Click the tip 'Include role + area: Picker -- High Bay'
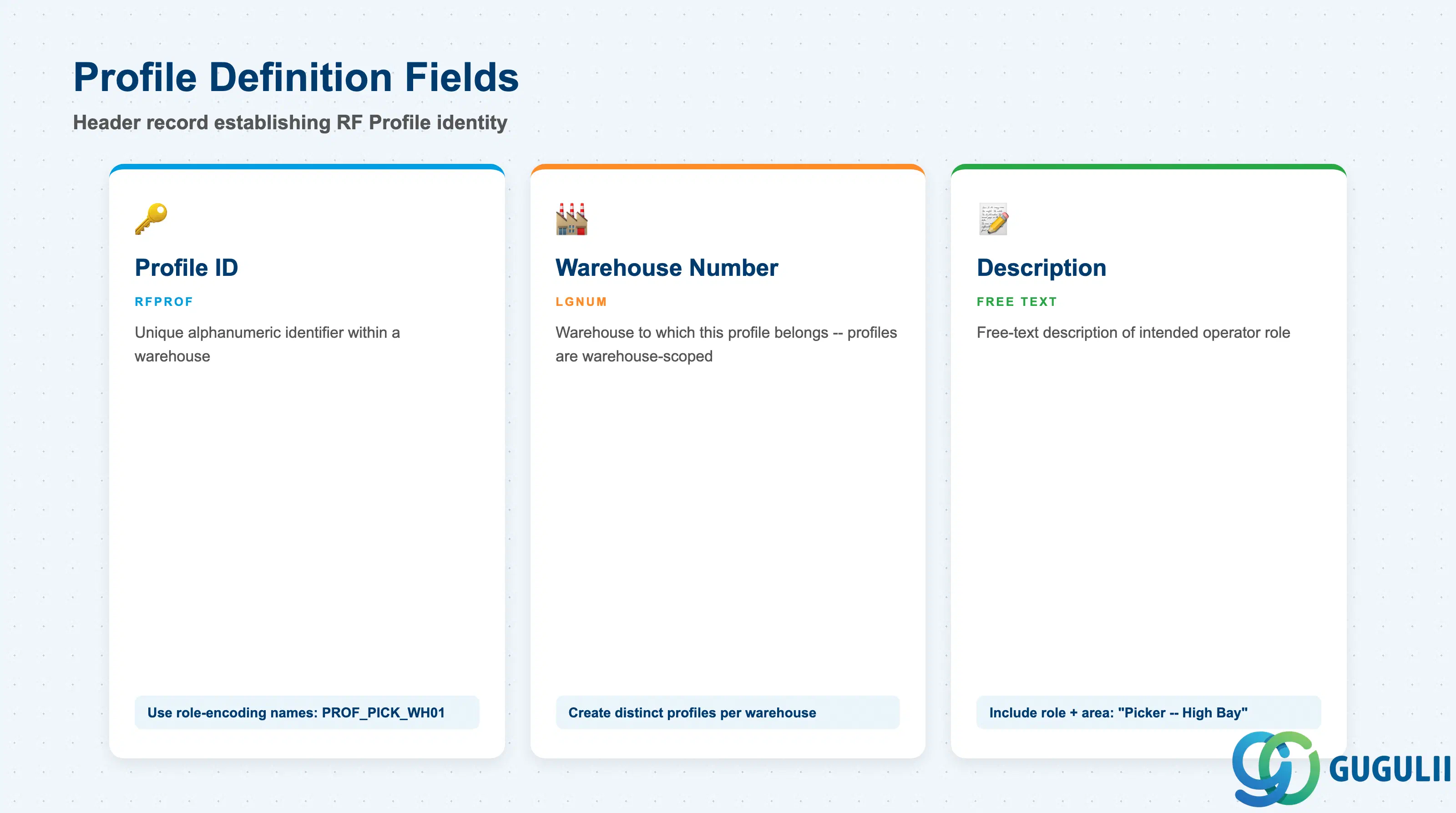 click(x=1148, y=712)
